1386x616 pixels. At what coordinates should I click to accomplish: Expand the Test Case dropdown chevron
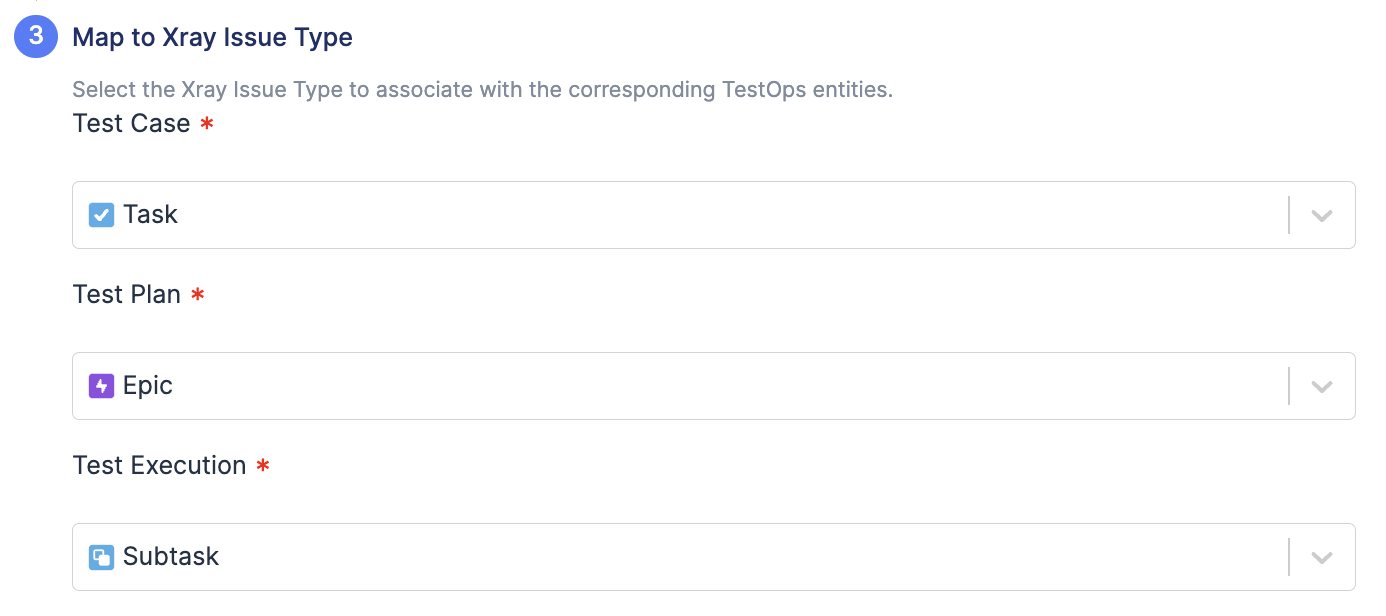point(1322,215)
